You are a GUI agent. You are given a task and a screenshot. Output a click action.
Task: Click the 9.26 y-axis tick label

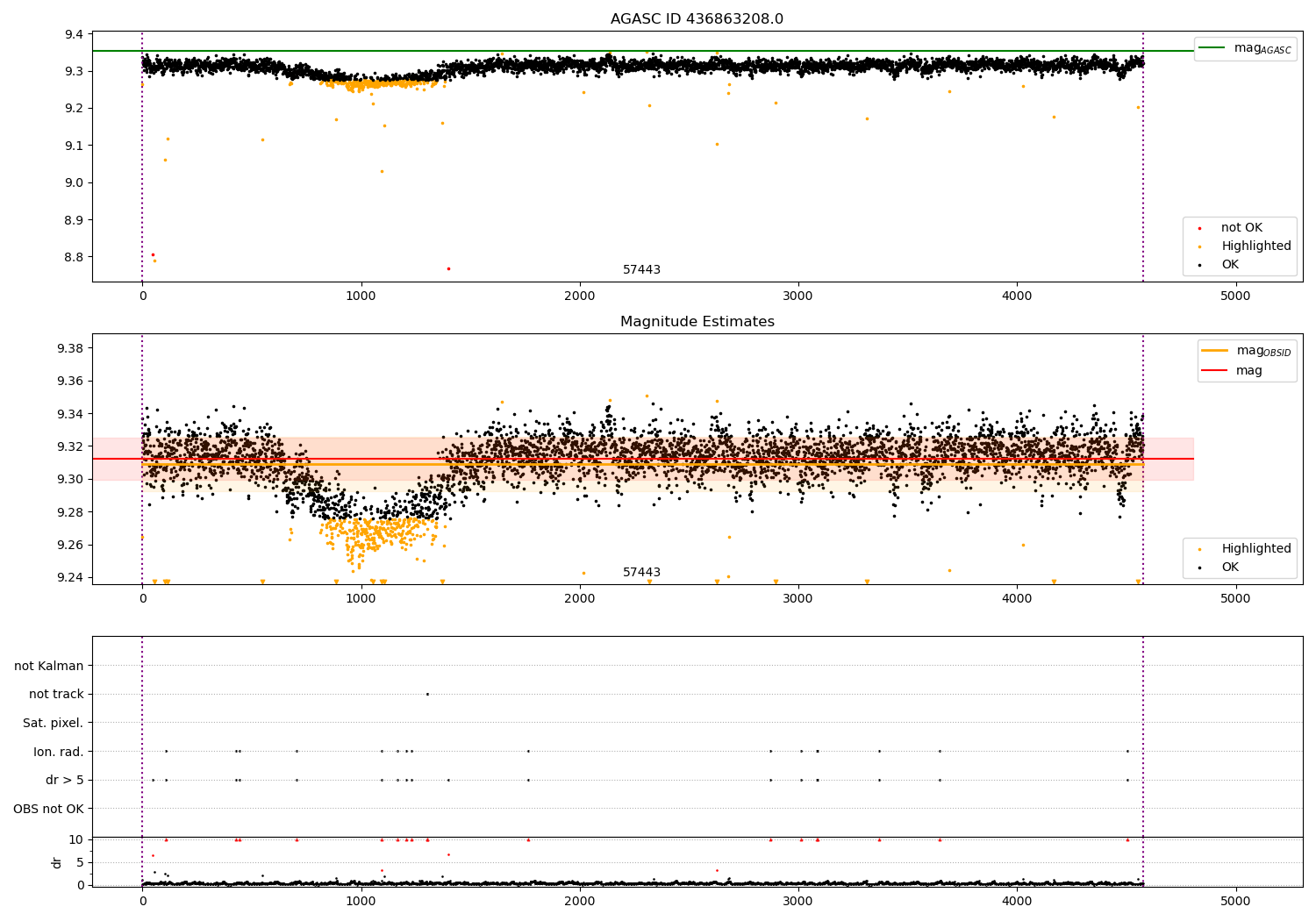pyautogui.click(x=70, y=545)
